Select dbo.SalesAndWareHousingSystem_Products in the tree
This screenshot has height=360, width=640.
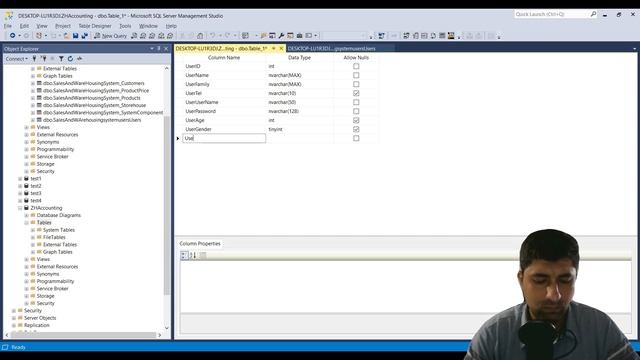[x=91, y=98]
